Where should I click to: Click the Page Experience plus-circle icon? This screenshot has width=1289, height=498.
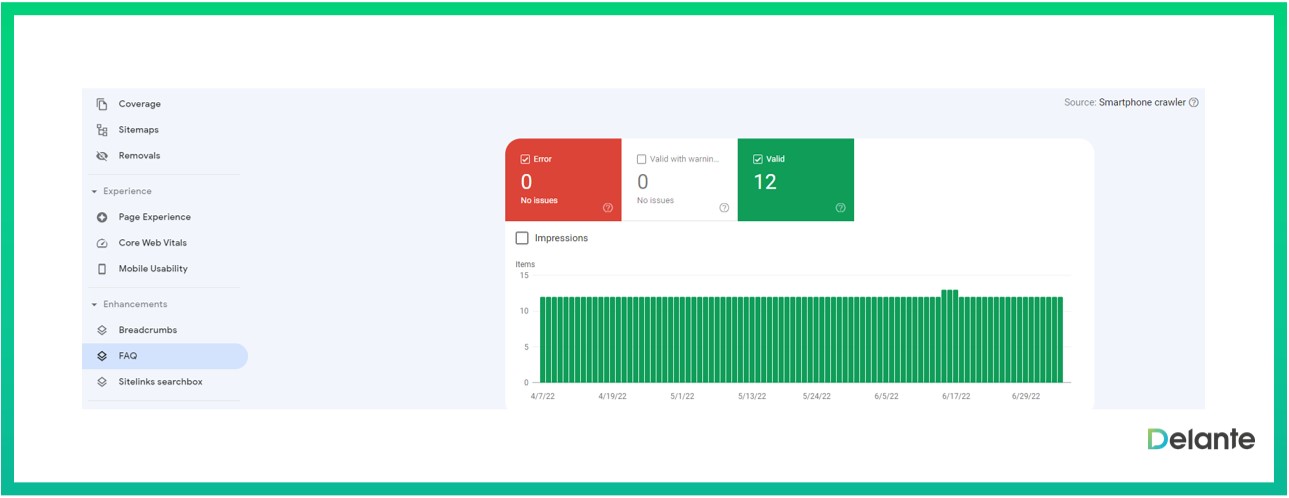102,217
